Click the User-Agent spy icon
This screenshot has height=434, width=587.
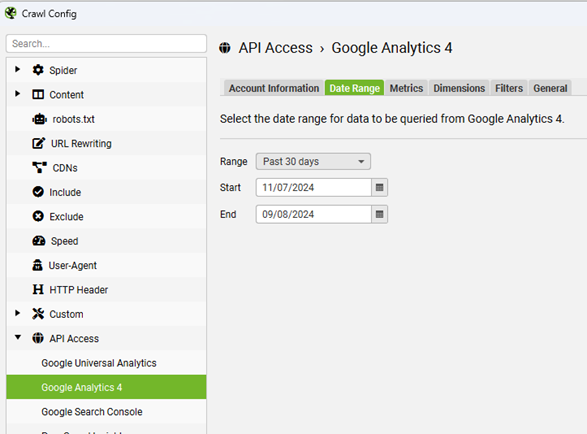coord(37,265)
